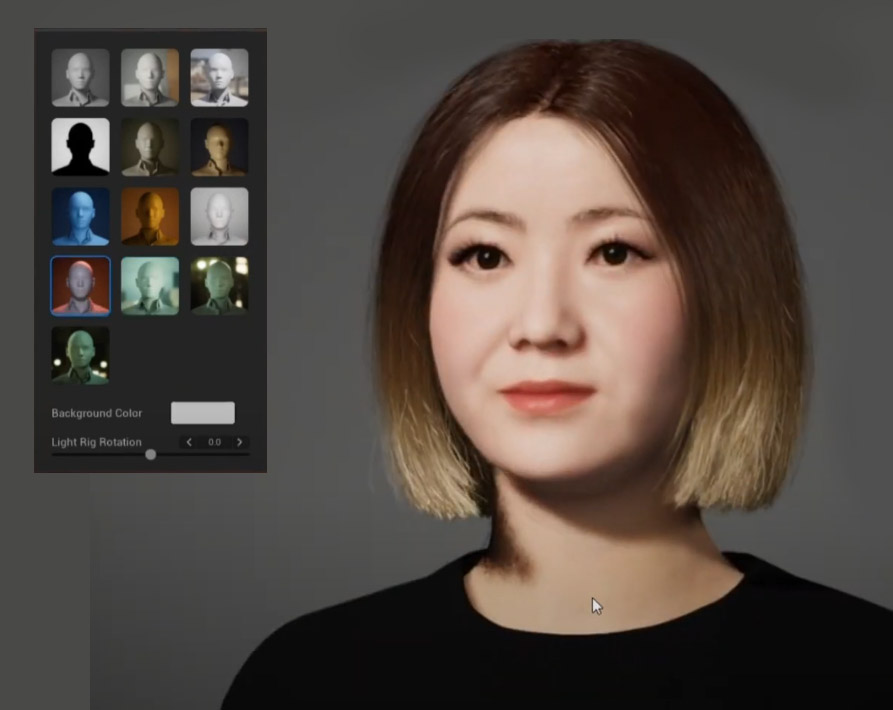
Task: Increase Light Rig Rotation with right arrow
Action: coord(239,442)
